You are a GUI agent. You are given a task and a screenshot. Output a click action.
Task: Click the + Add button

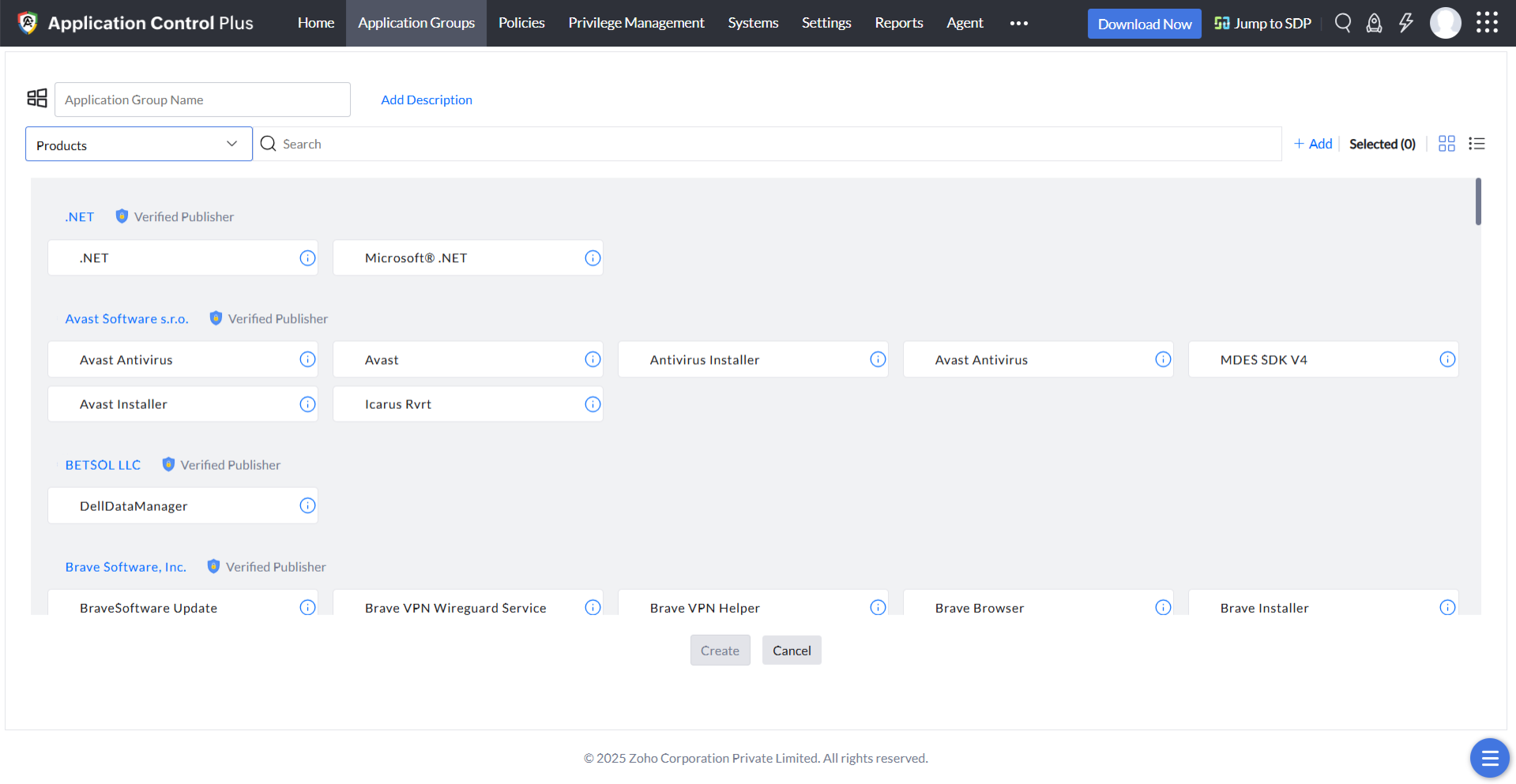click(x=1313, y=144)
